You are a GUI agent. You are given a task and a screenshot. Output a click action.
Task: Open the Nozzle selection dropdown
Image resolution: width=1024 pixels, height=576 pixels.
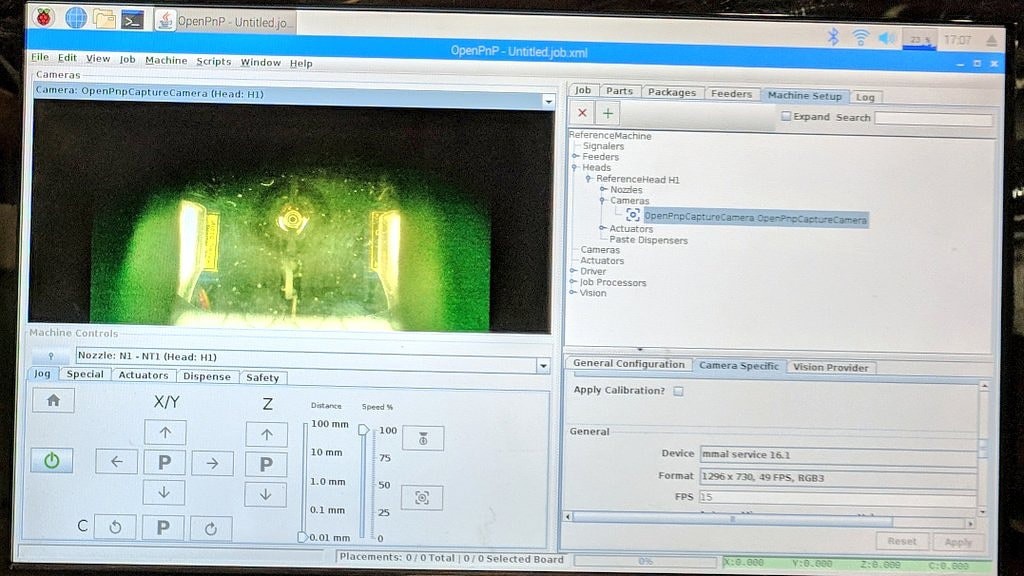pyautogui.click(x=543, y=366)
